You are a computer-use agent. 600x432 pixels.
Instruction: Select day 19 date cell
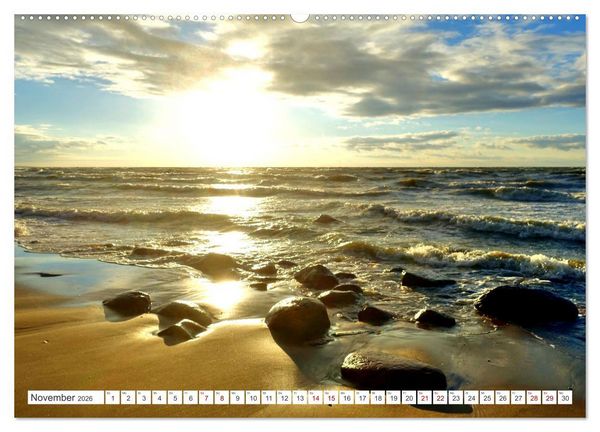click(393, 398)
